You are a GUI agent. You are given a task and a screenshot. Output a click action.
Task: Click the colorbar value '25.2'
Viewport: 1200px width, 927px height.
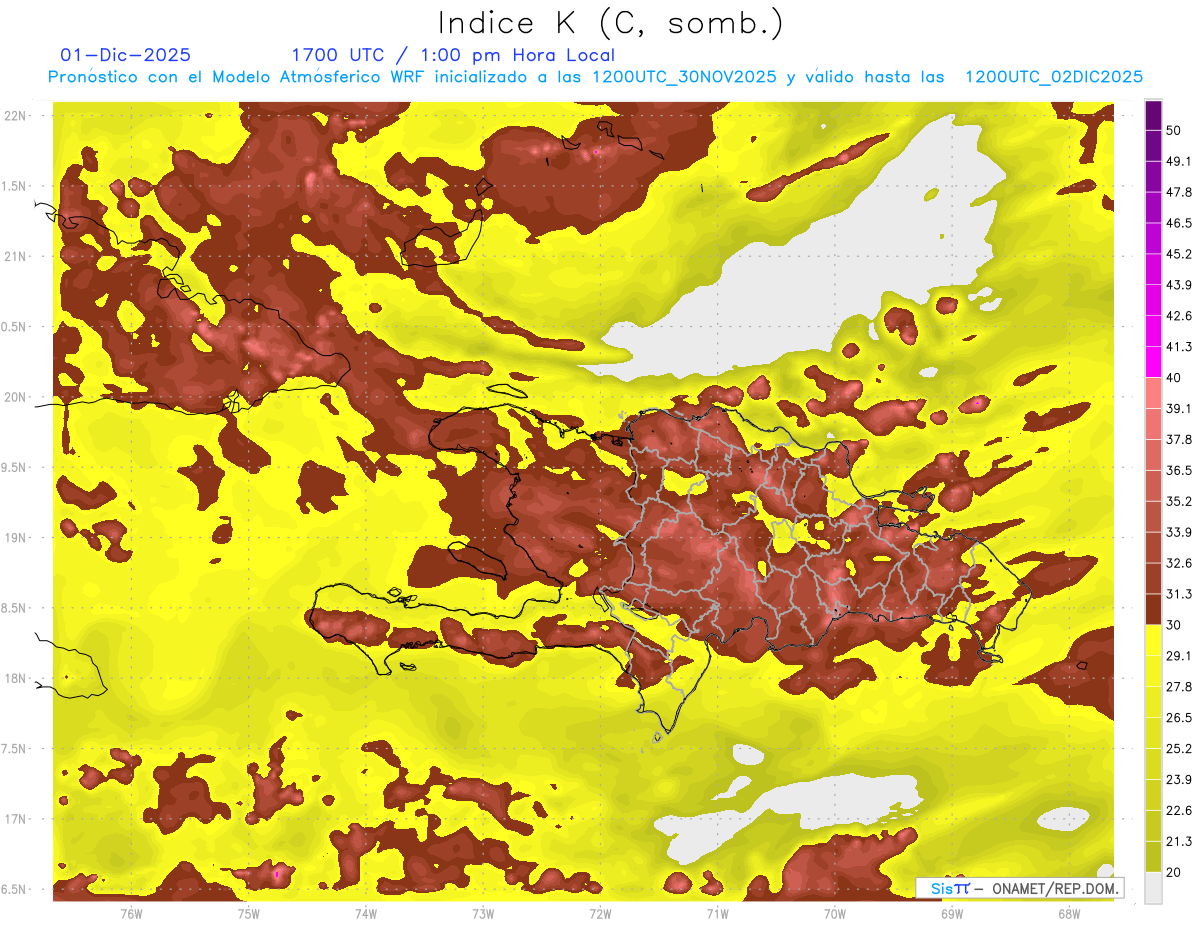click(x=1178, y=749)
